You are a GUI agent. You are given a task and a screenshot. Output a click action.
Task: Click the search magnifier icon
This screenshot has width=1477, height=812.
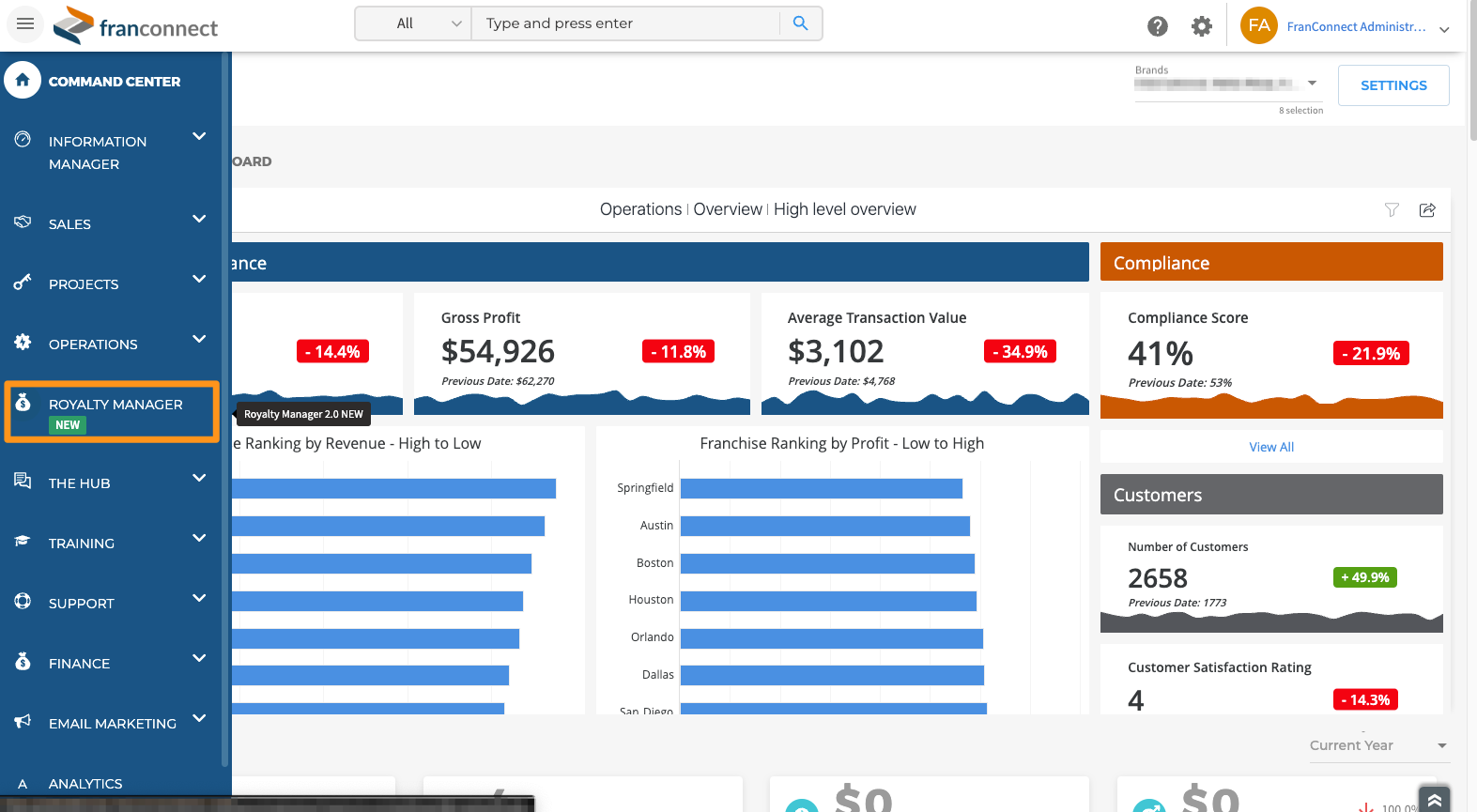click(800, 23)
